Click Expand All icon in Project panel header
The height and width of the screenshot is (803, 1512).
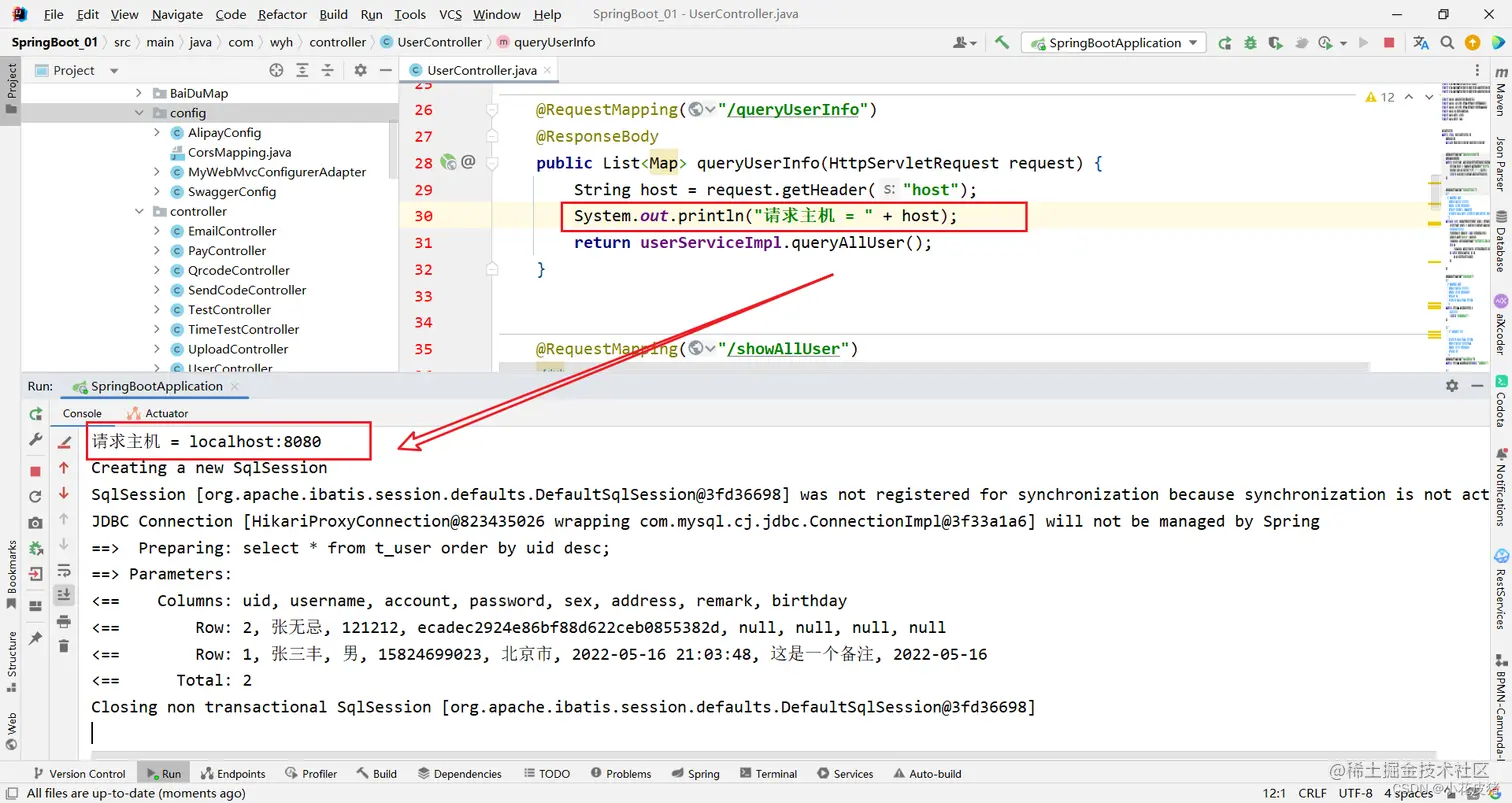(x=303, y=70)
